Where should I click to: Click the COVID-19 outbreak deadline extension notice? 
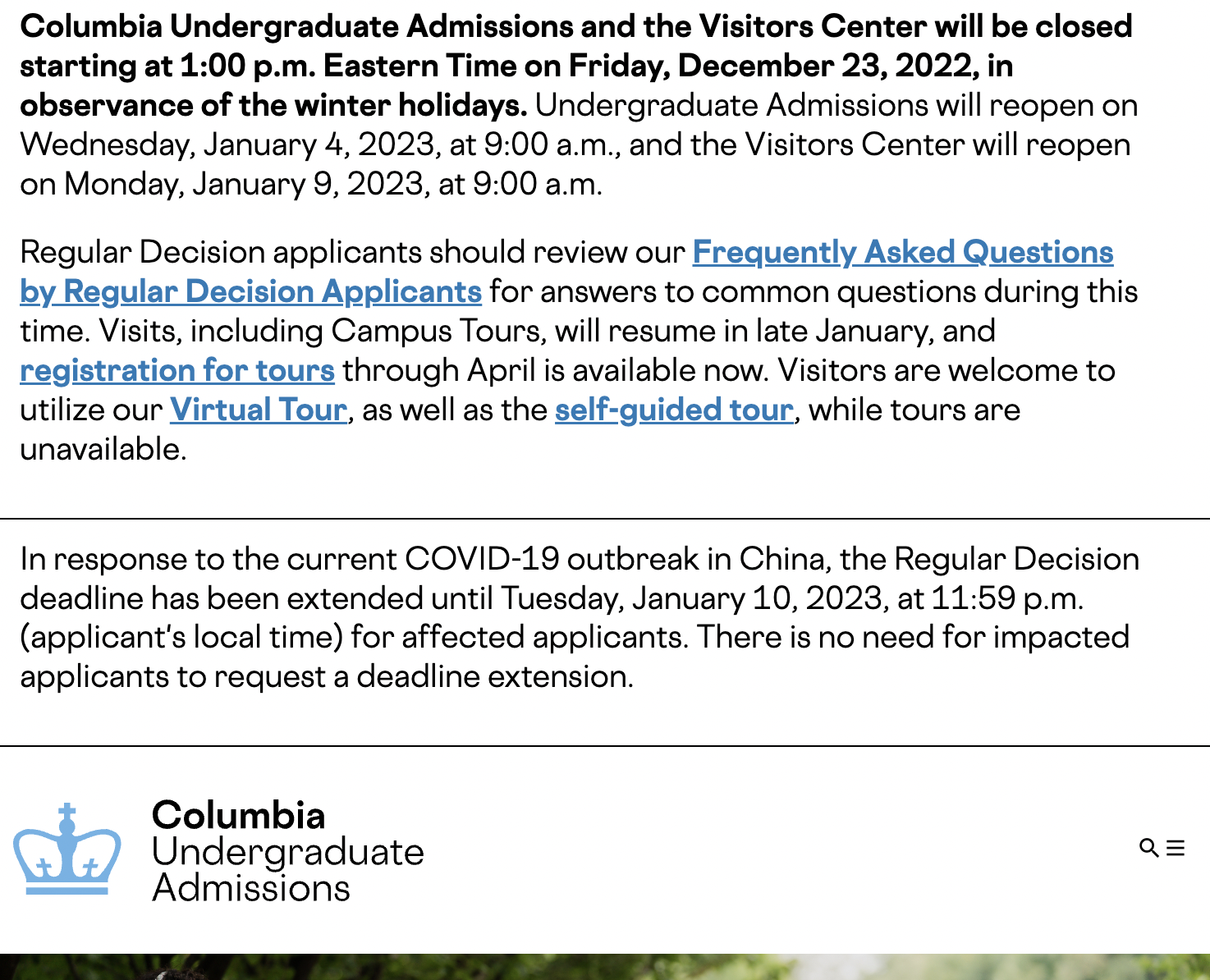coord(575,617)
